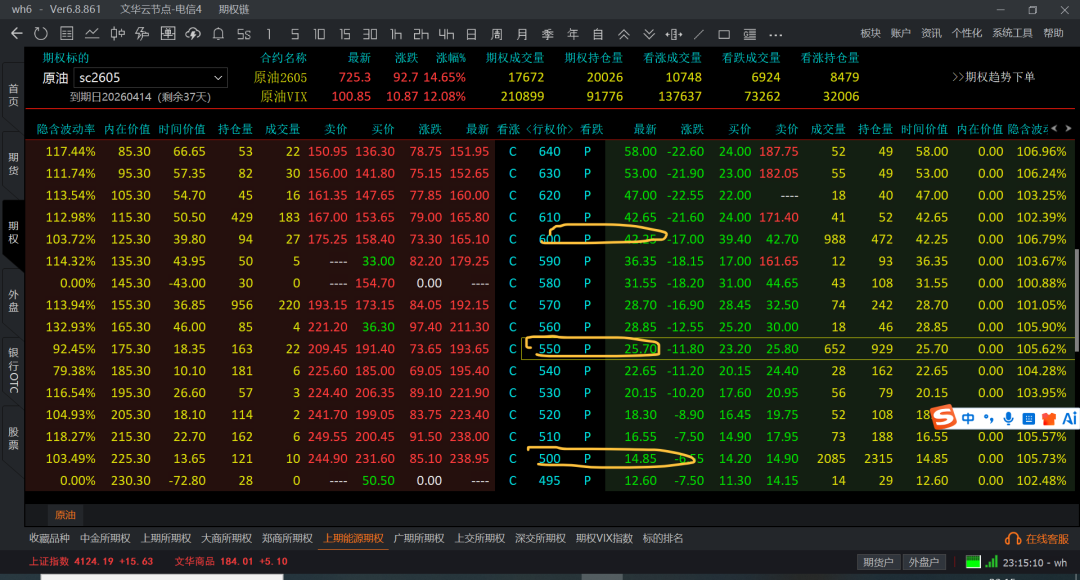The width and height of the screenshot is (1080, 580).
Task: Select the 原油 bottom tab
Action: click(65, 515)
